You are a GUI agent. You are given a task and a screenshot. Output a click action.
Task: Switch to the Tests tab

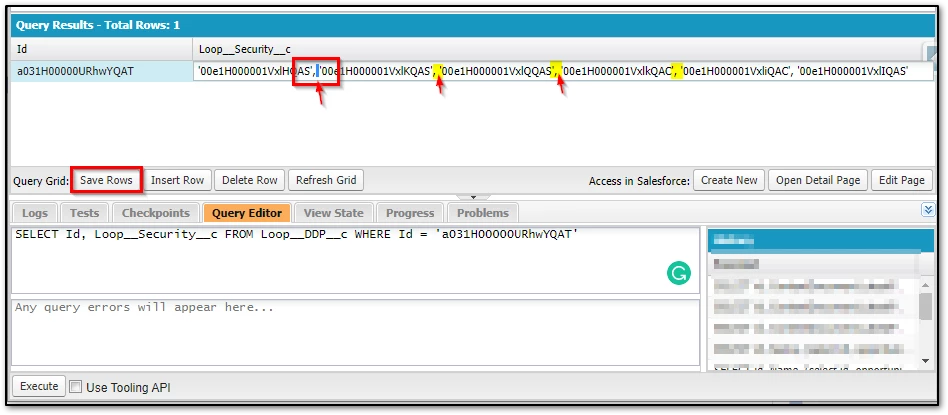click(x=84, y=213)
